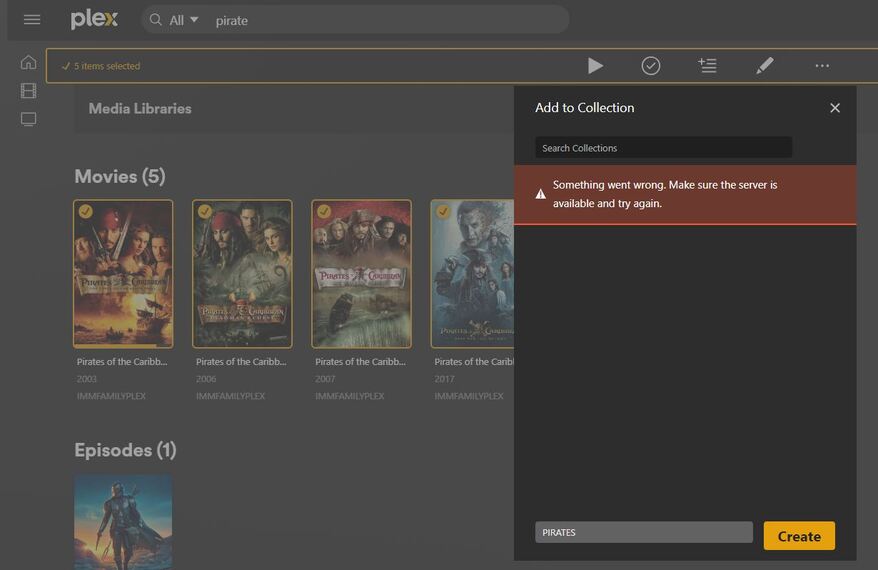The height and width of the screenshot is (570, 878).
Task: Click the title under the 2017 poster
Action: point(474,362)
